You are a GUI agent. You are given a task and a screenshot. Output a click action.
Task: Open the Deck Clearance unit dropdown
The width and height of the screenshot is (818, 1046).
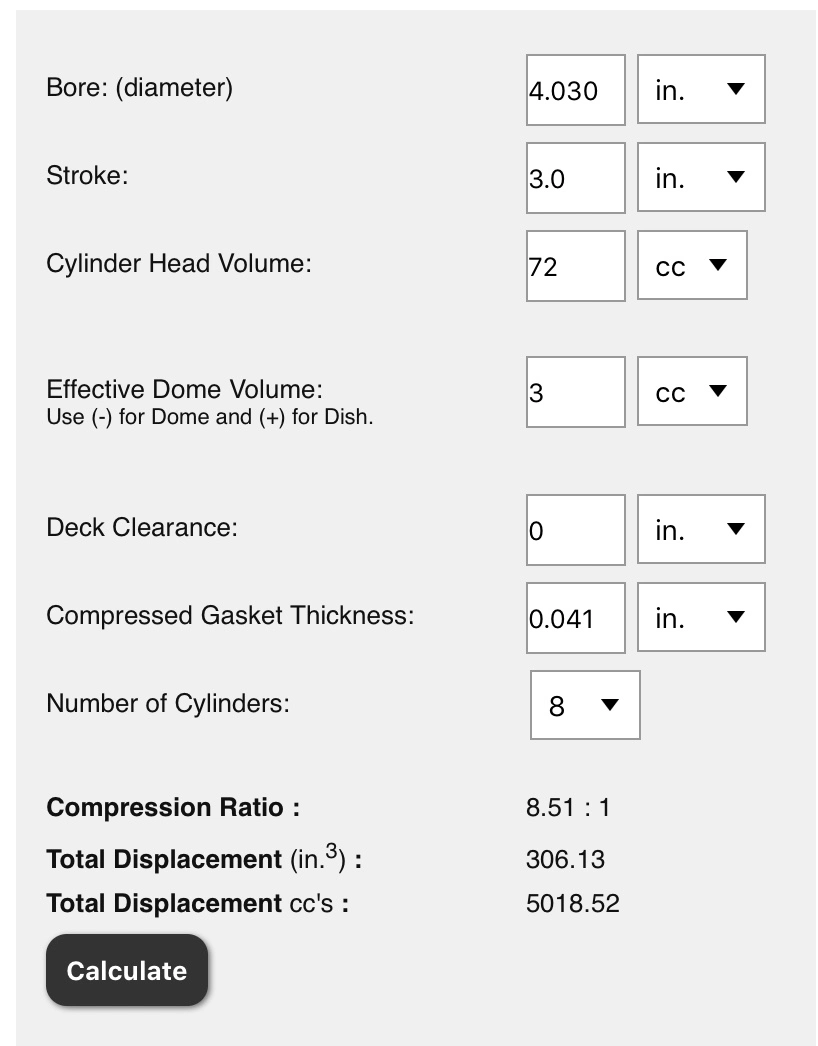(701, 530)
